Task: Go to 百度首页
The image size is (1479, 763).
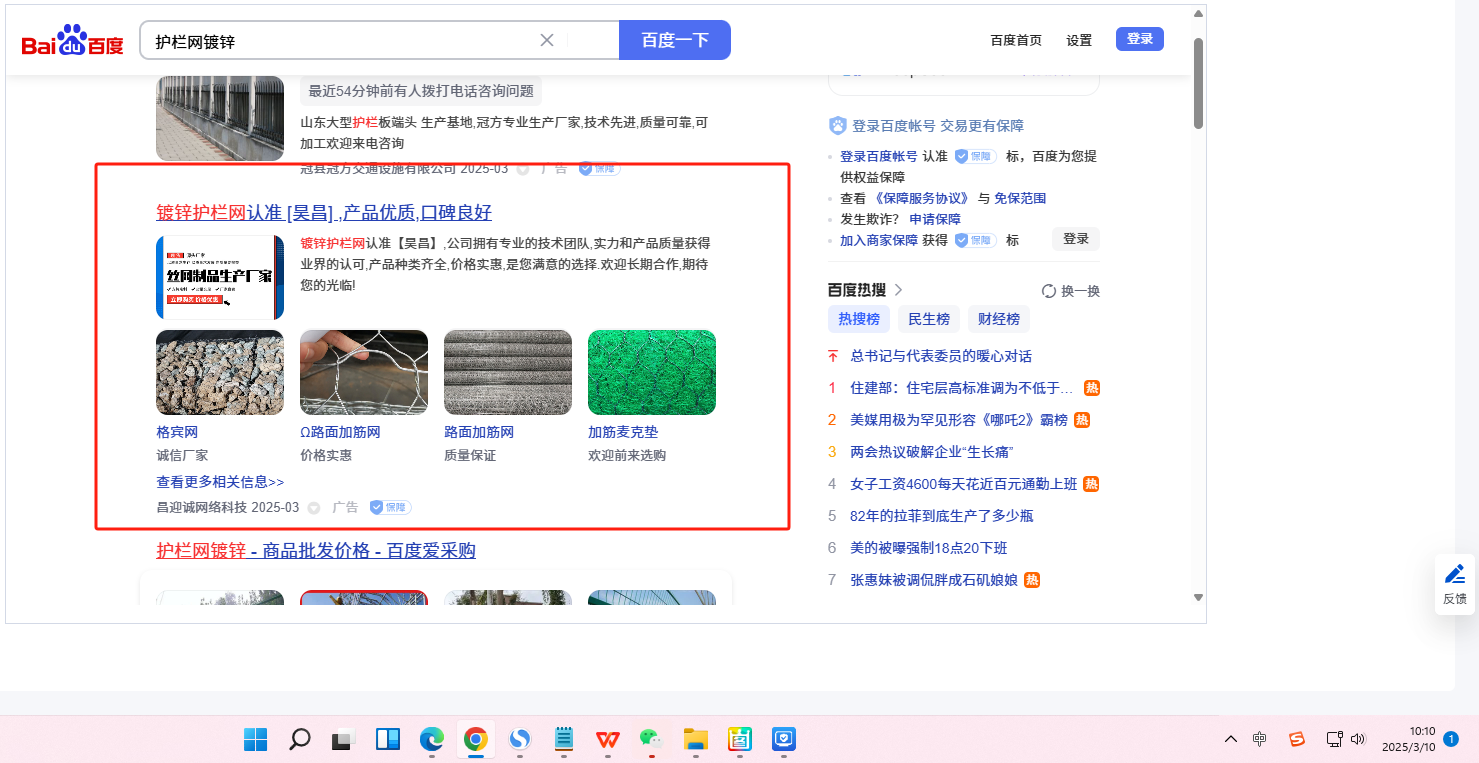Action: (x=1016, y=40)
